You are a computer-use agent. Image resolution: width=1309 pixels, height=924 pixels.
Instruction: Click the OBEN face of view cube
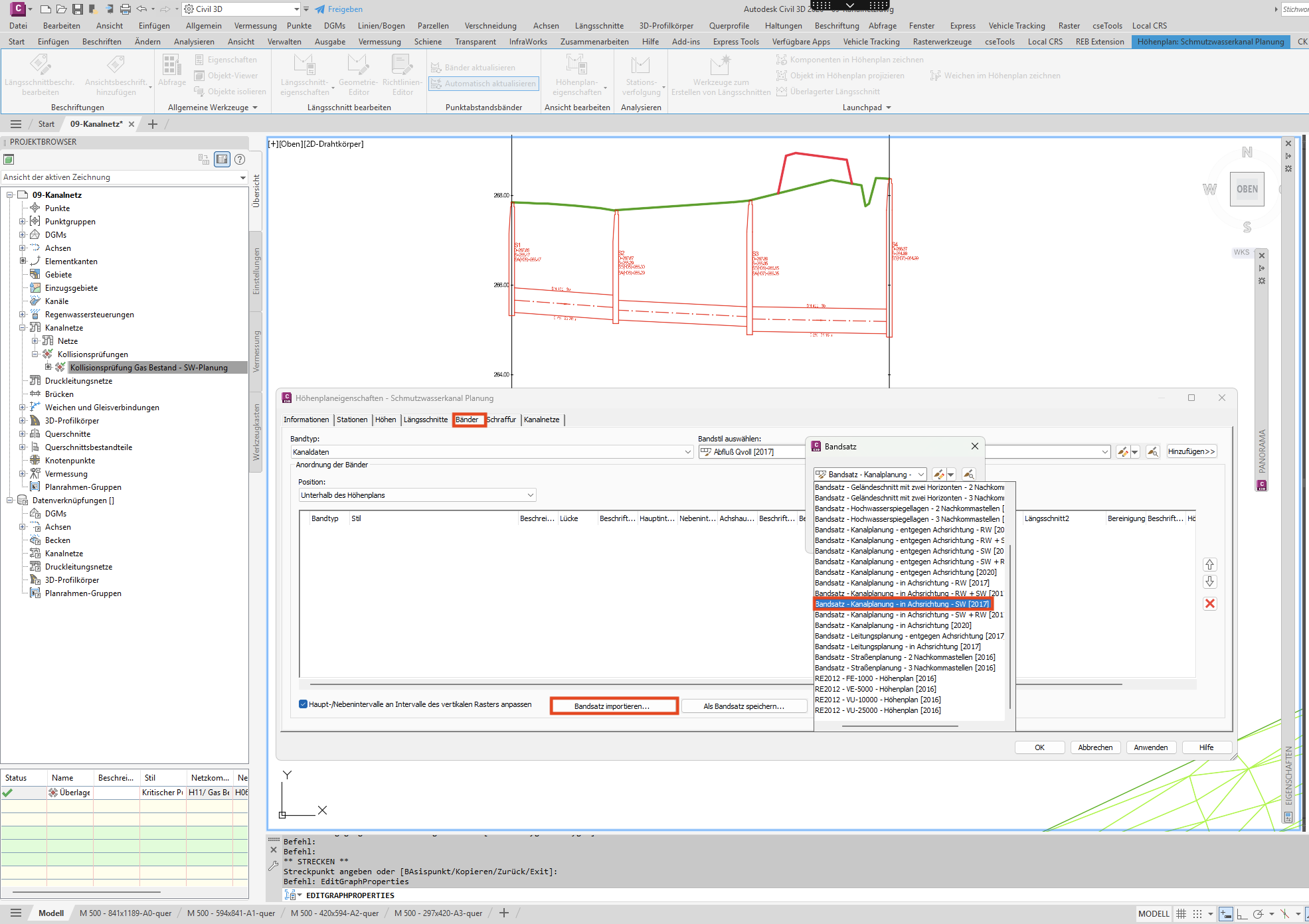[x=1247, y=189]
